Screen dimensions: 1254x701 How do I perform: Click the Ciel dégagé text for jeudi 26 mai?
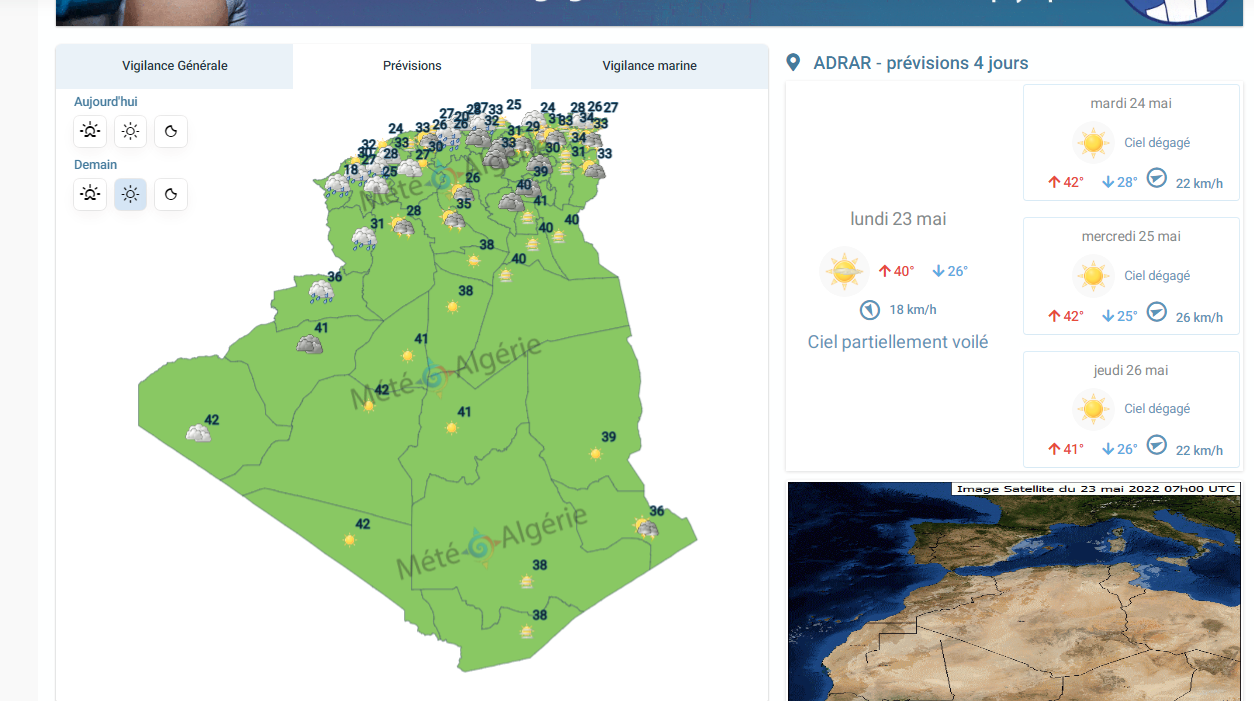pos(1157,409)
